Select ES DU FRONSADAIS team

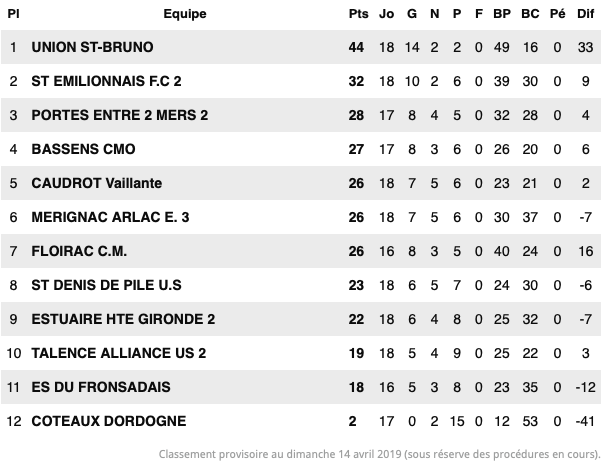click(101, 387)
